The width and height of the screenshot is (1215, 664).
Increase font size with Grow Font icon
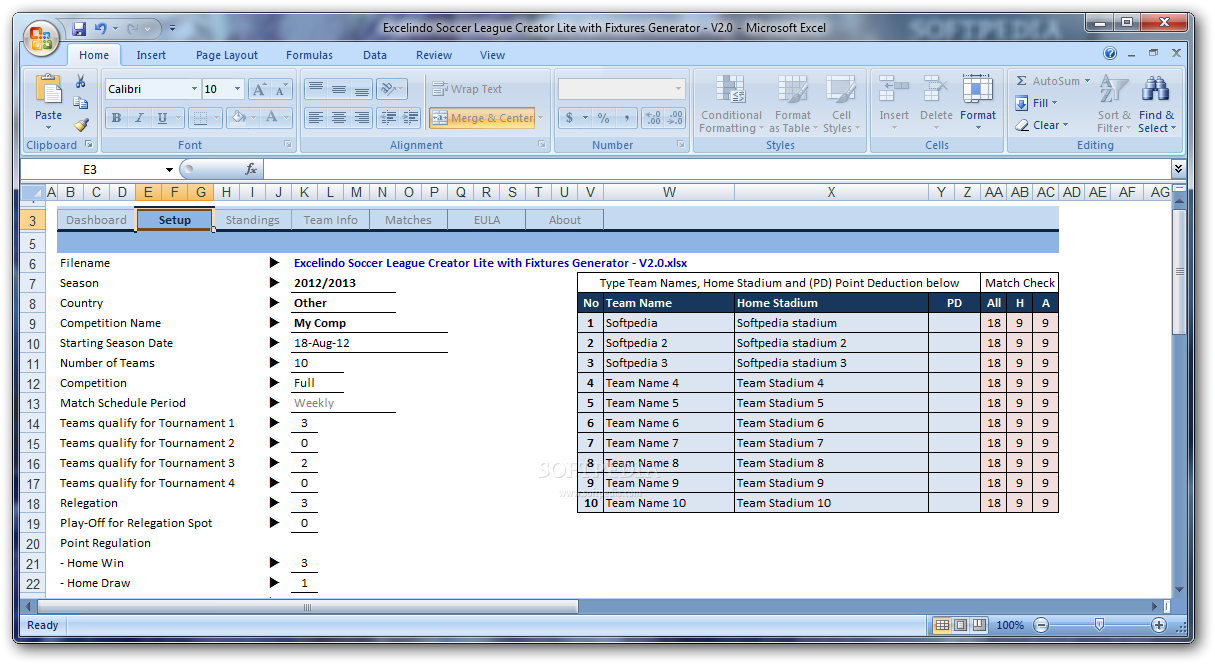click(259, 89)
